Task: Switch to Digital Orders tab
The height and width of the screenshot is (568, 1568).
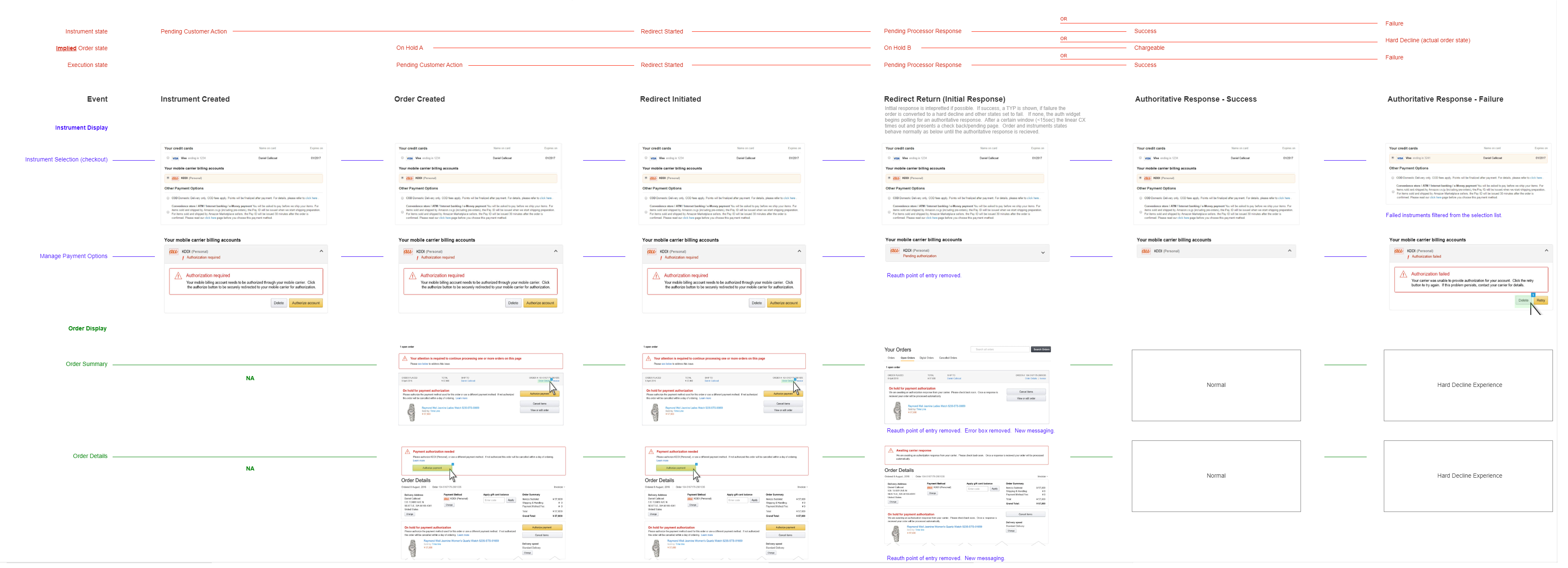Action: [926, 358]
